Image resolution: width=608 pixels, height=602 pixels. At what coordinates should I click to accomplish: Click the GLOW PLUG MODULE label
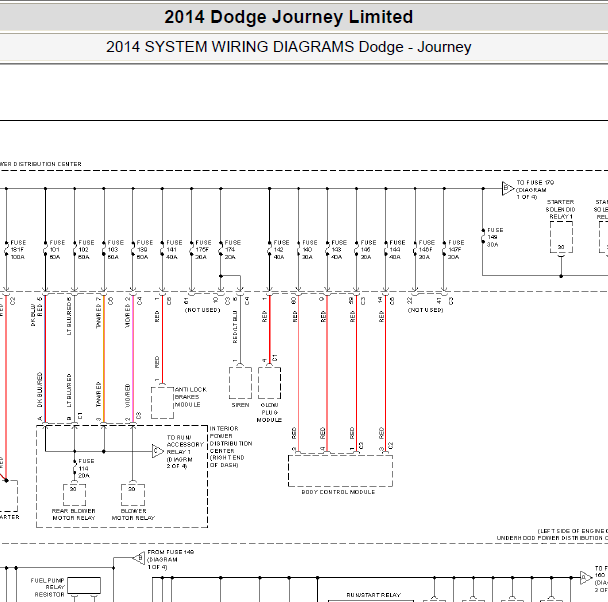tap(269, 412)
